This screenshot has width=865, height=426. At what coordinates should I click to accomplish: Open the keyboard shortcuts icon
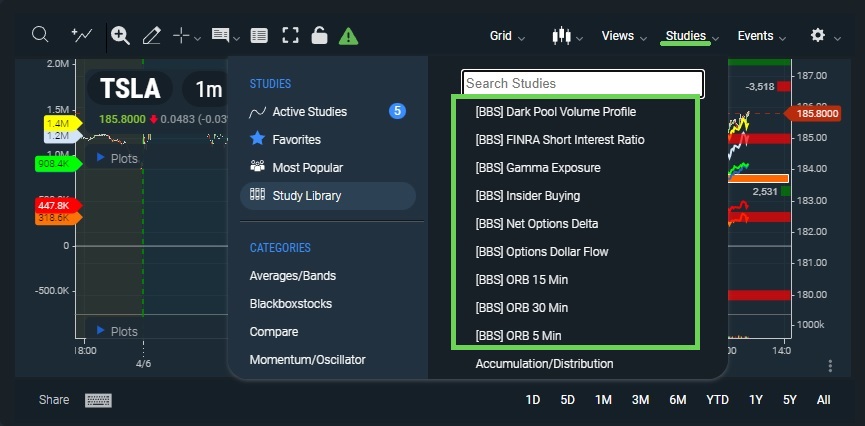(98, 400)
